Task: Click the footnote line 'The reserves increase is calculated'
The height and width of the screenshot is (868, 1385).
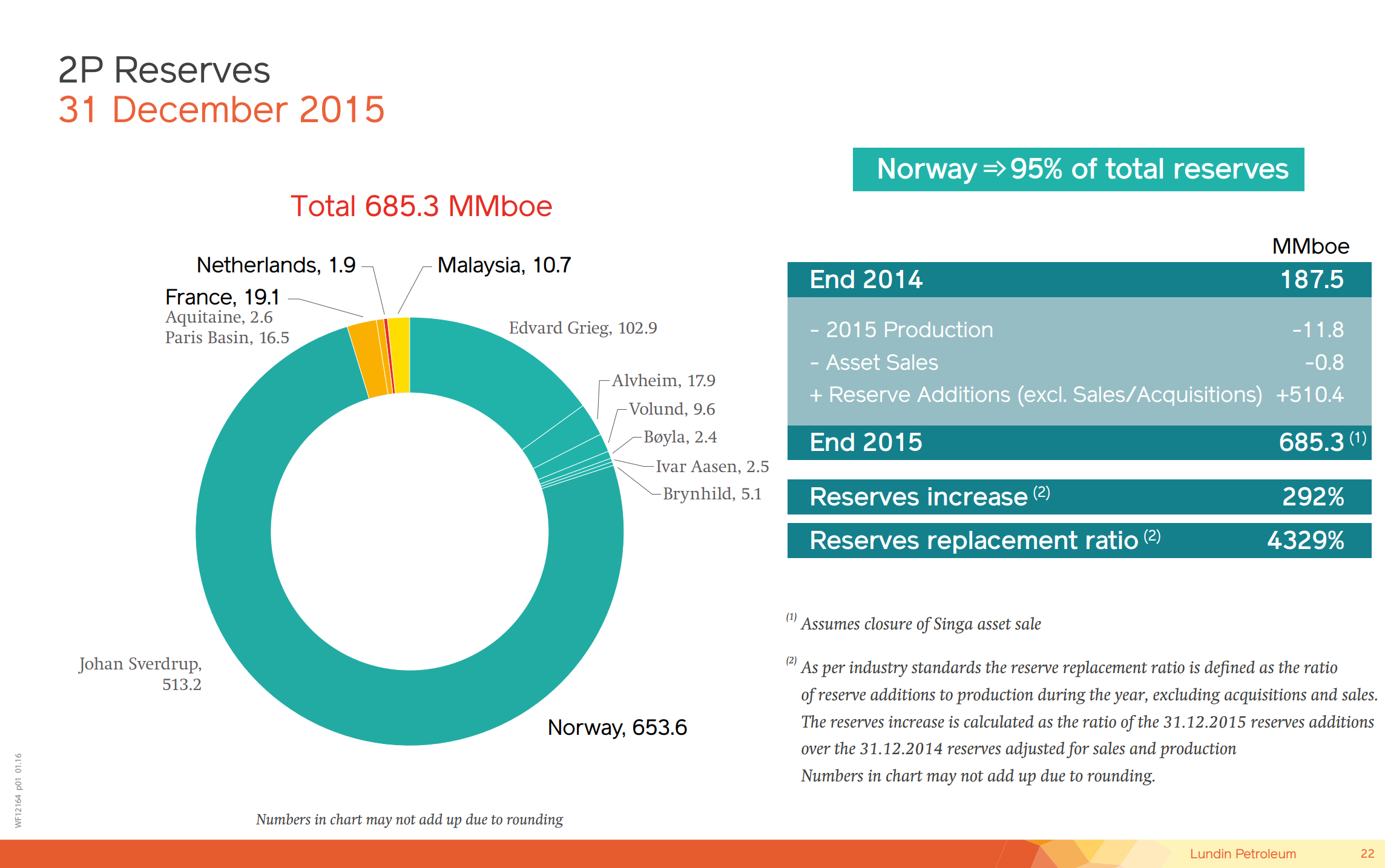Action: click(x=1088, y=722)
